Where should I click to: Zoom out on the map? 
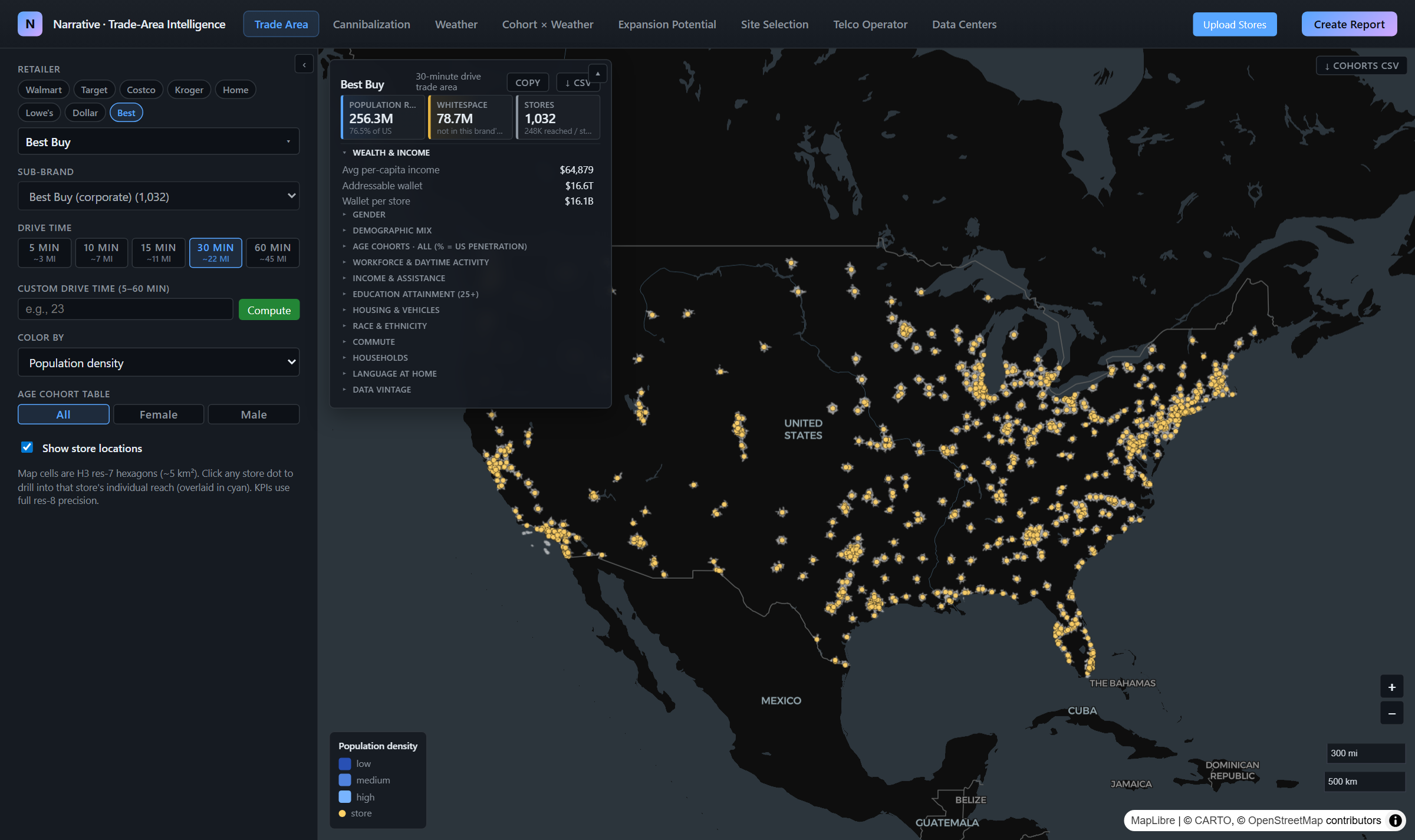coord(1391,713)
